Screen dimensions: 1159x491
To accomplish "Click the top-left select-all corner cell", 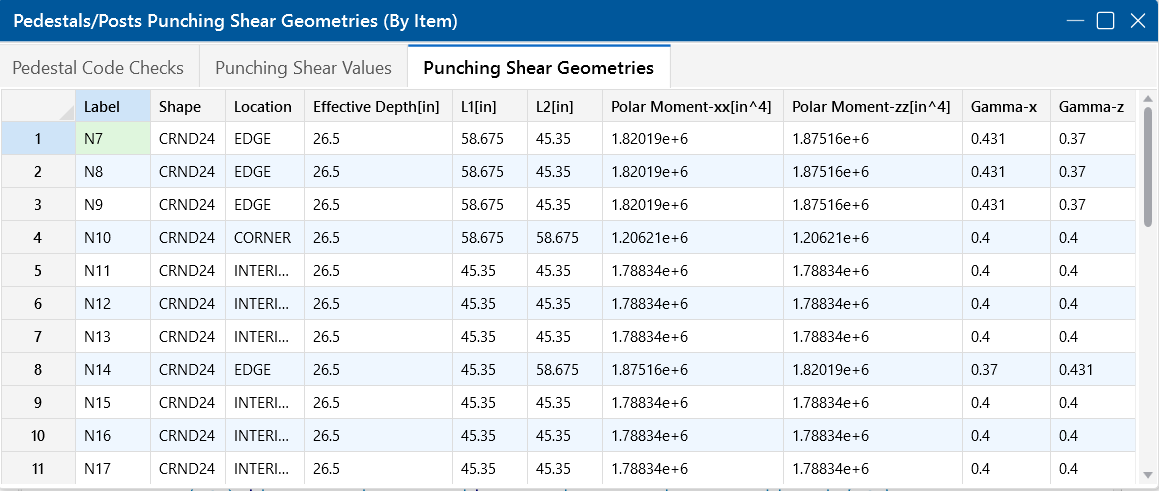I will 38,107.
